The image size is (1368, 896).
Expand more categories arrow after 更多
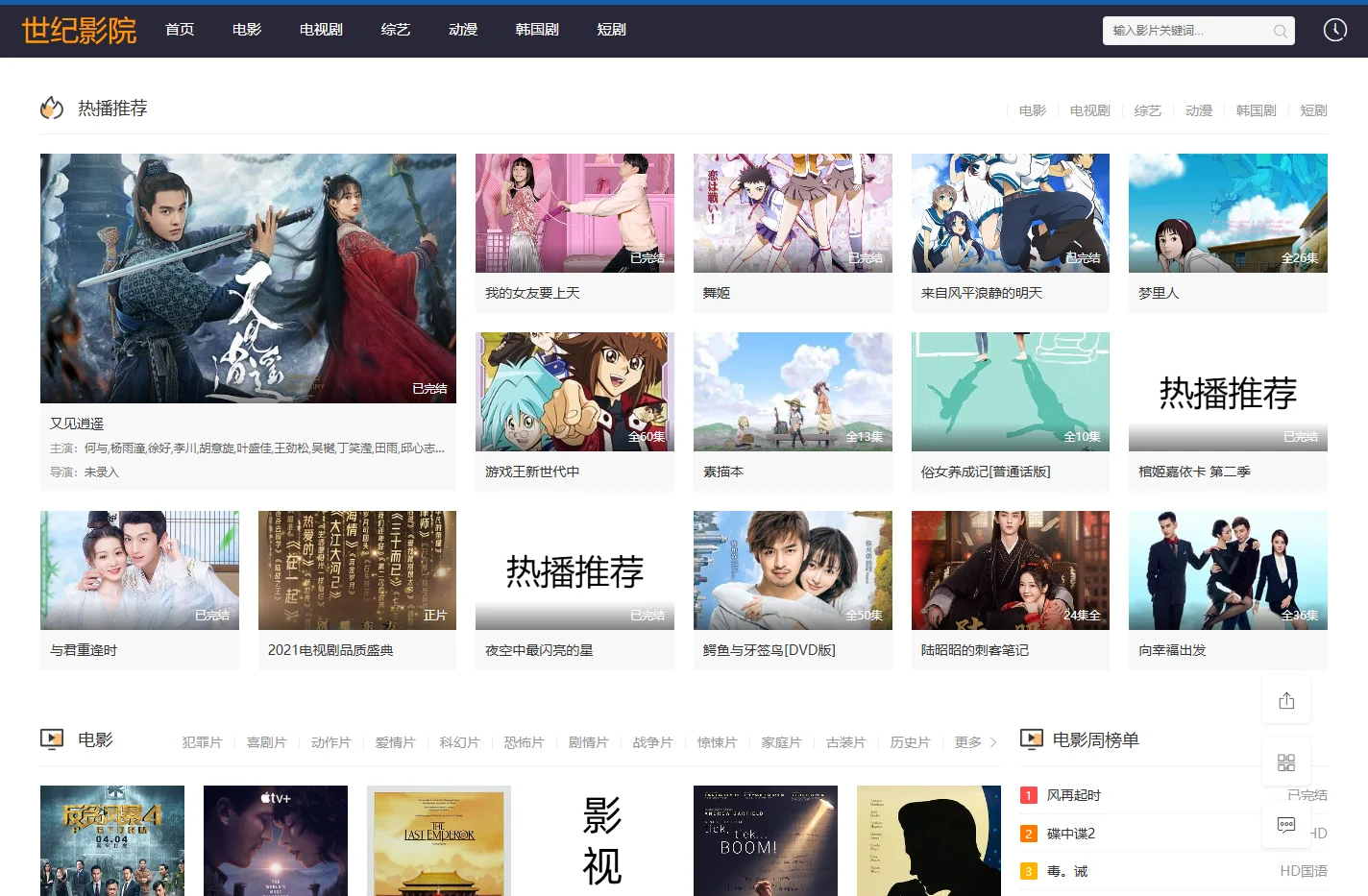tap(993, 742)
